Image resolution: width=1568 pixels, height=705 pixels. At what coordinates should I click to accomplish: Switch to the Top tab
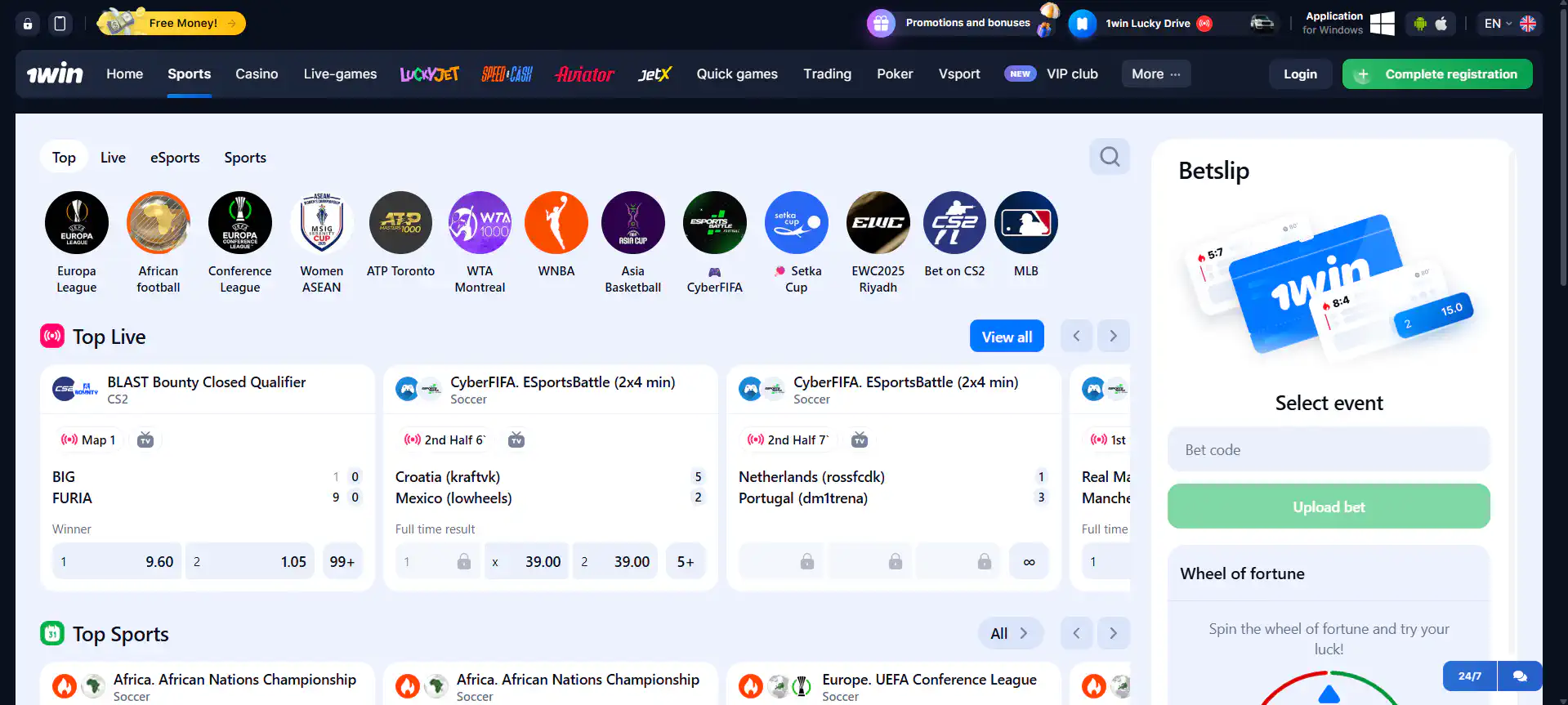64,158
